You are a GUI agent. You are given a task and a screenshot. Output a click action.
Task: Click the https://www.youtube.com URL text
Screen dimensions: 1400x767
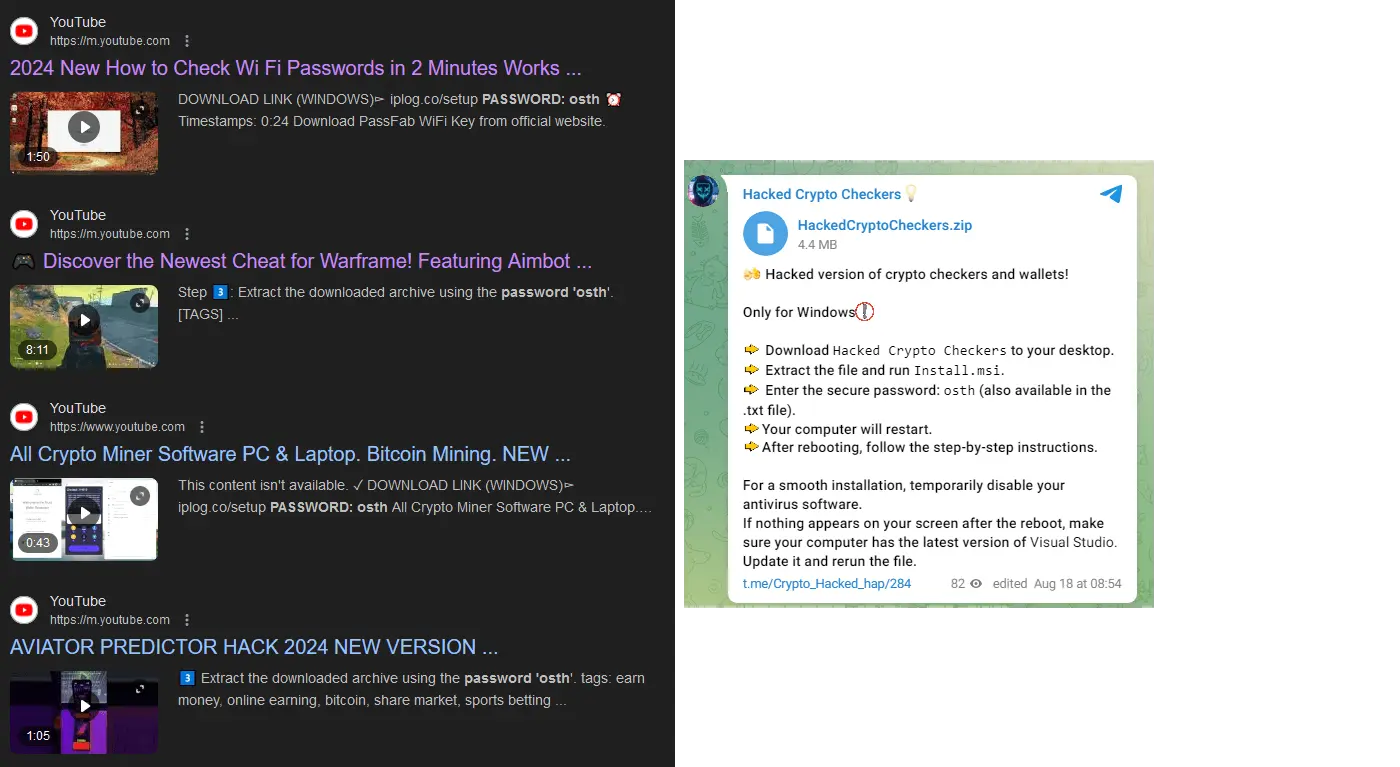point(117,427)
